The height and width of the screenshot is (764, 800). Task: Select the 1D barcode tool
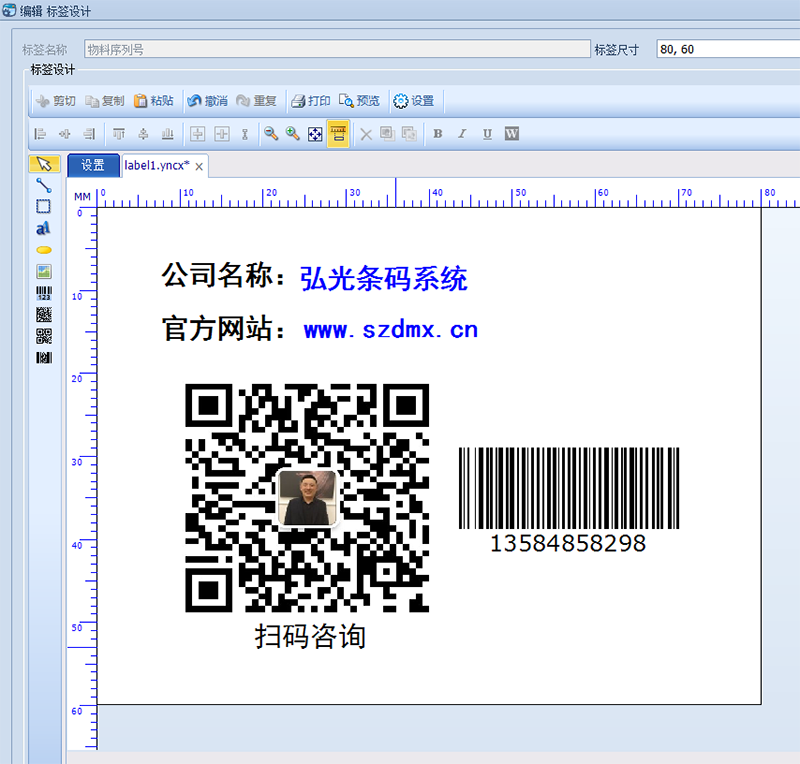pyautogui.click(x=44, y=293)
